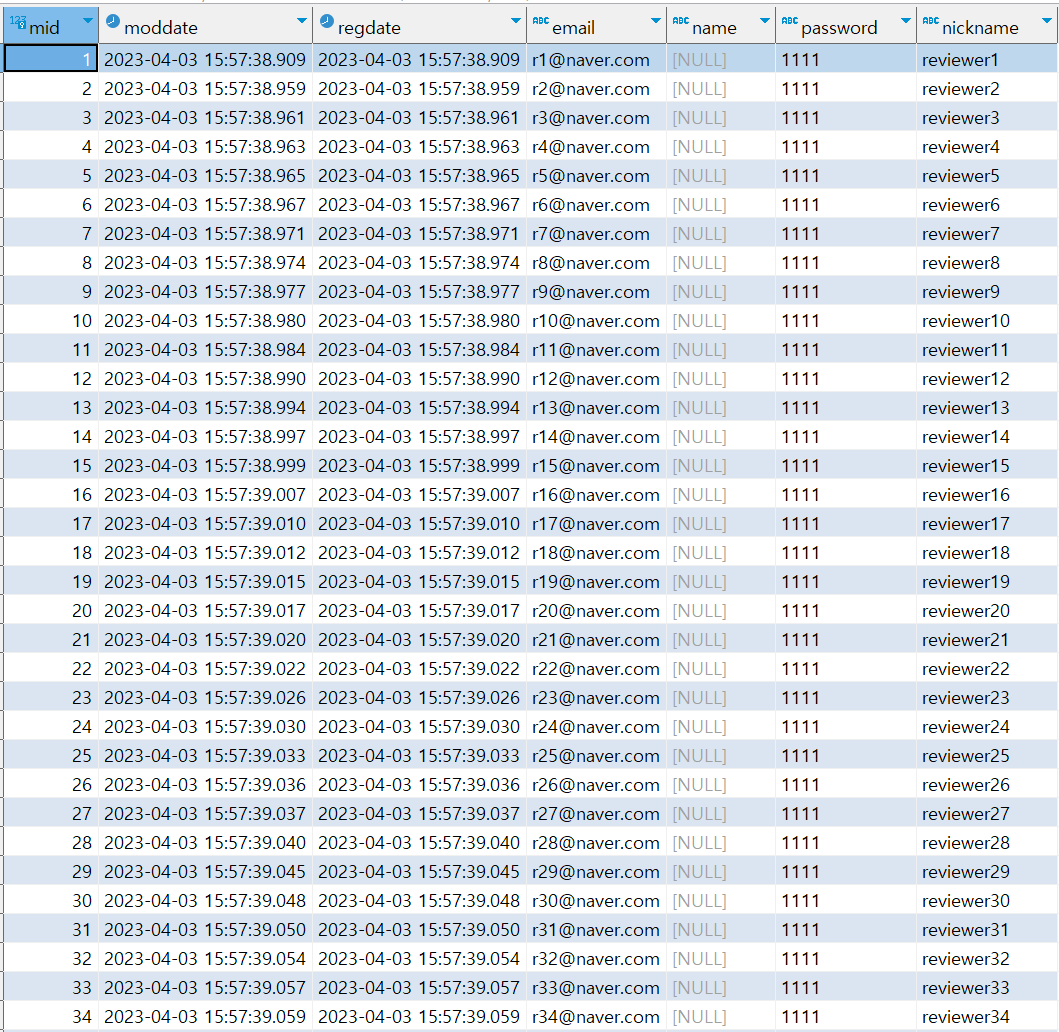1059x1032 pixels.
Task: Select email cell r32@naver.com
Action: click(x=596, y=960)
